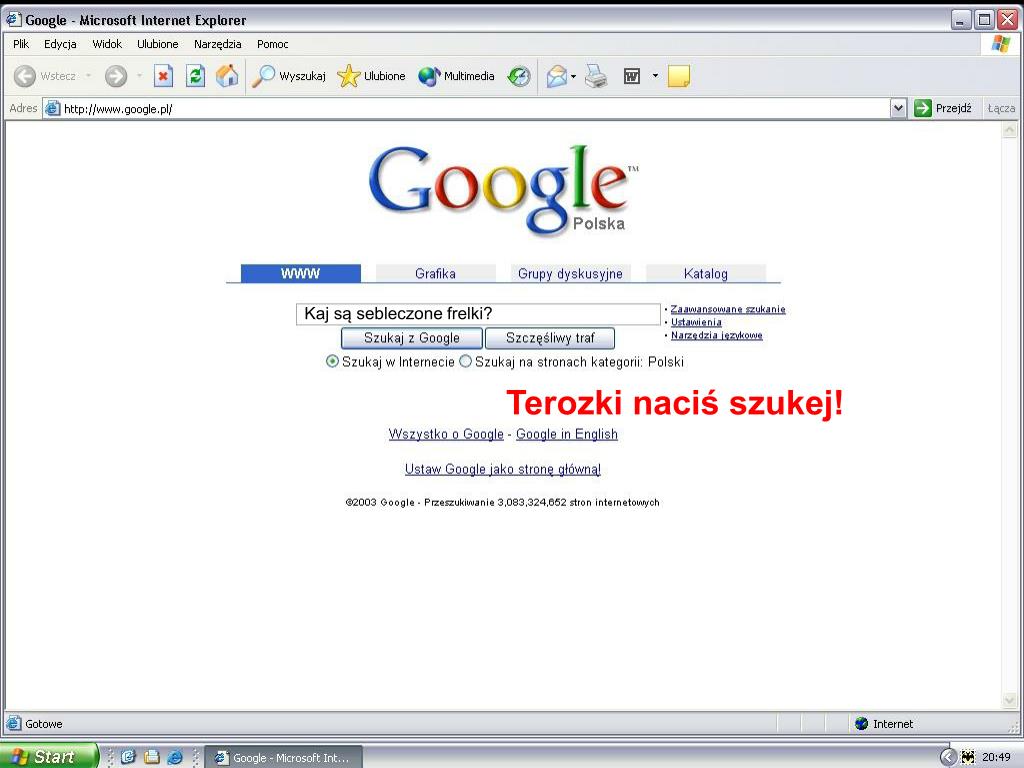Switch to the Grupy dyskusyjne tab
Viewport: 1024px width, 768px height.
(571, 273)
